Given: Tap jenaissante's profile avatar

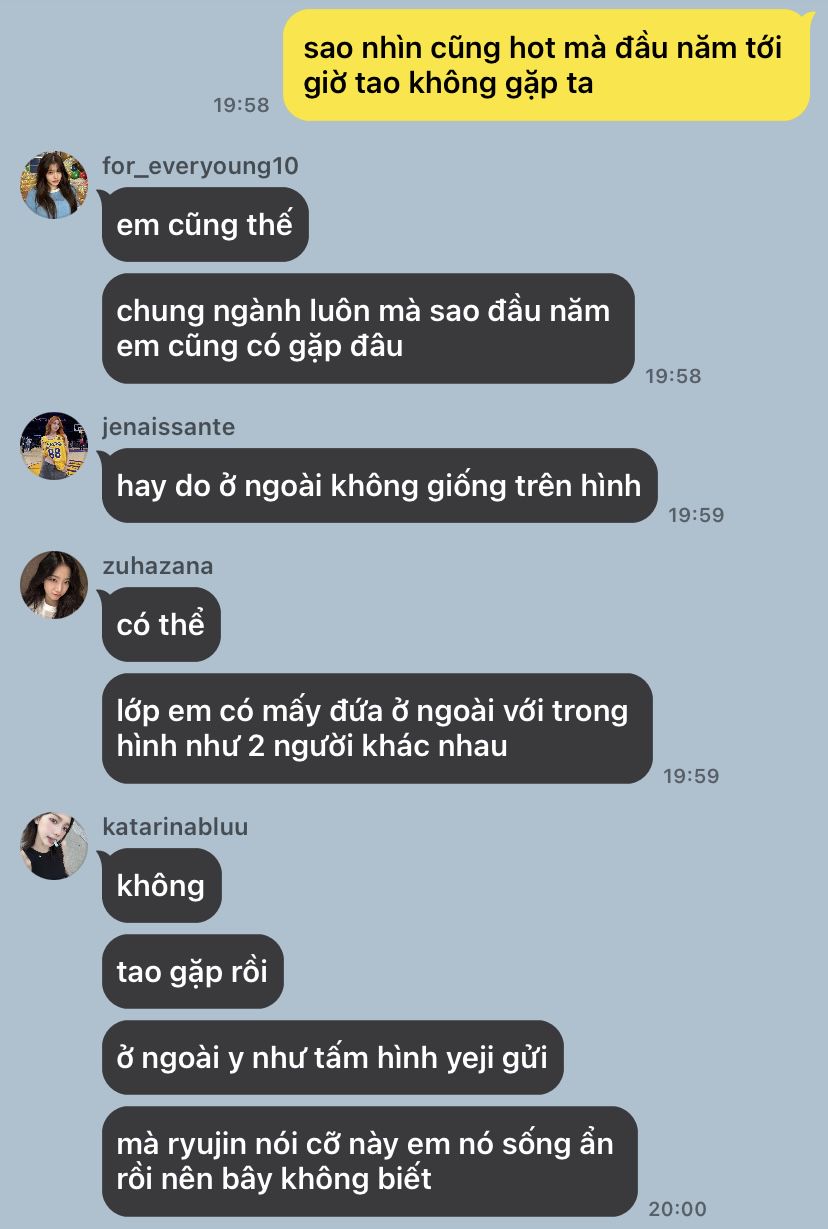Looking at the screenshot, I should (x=54, y=446).
